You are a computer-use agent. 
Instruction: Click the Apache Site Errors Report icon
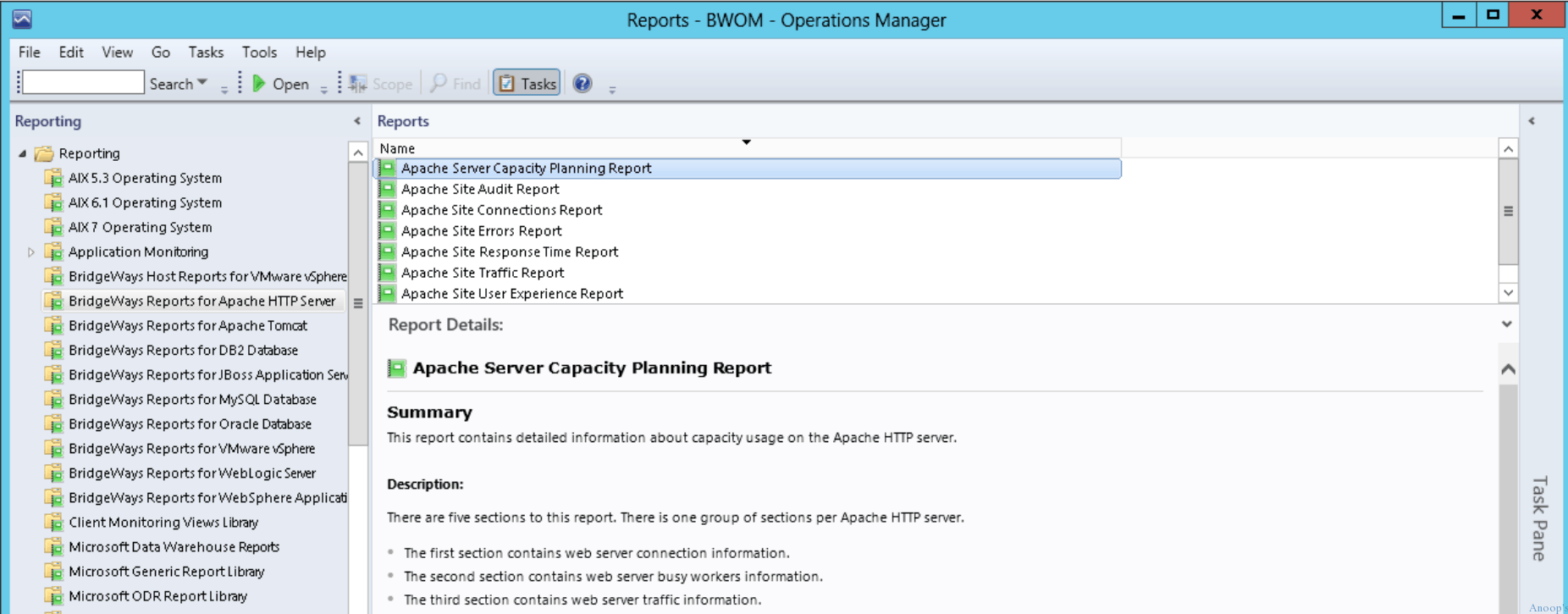click(x=387, y=230)
